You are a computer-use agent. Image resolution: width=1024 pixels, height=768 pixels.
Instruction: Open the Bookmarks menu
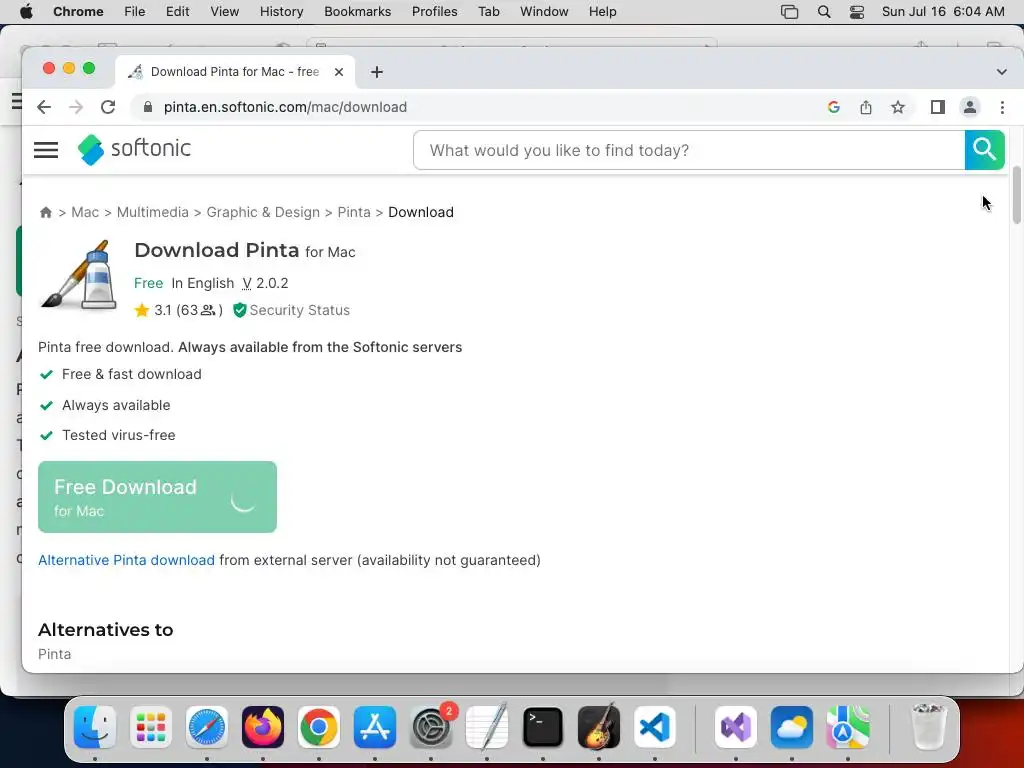click(357, 12)
